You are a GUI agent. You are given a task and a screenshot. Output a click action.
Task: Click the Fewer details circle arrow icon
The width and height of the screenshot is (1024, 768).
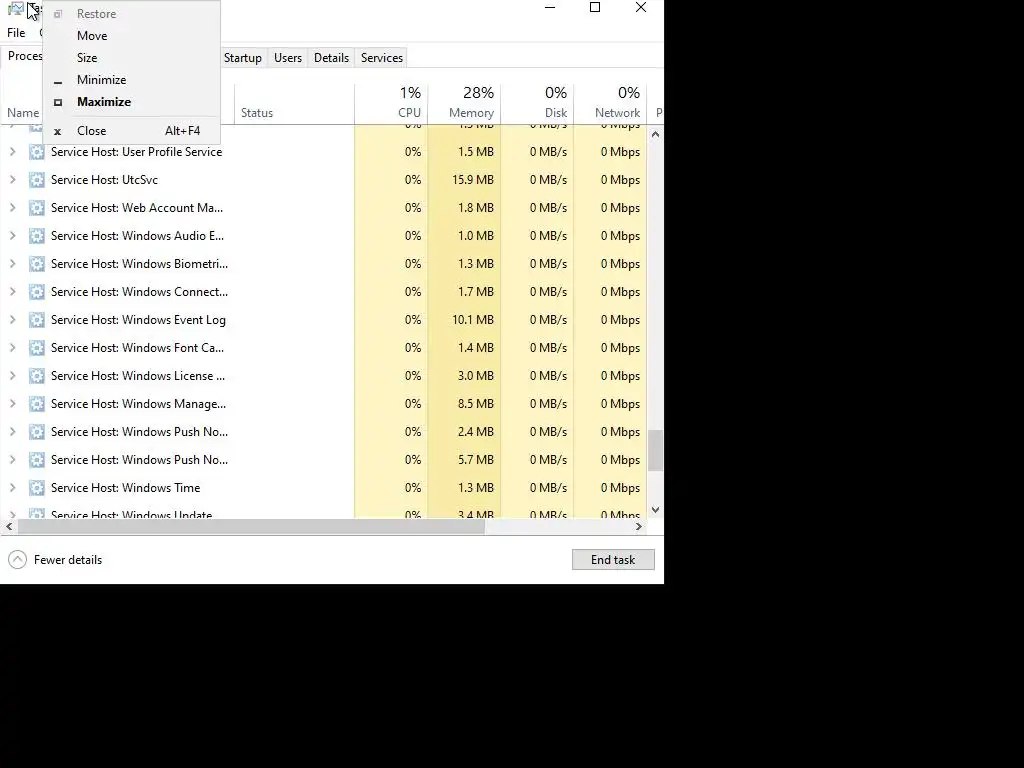(18, 560)
